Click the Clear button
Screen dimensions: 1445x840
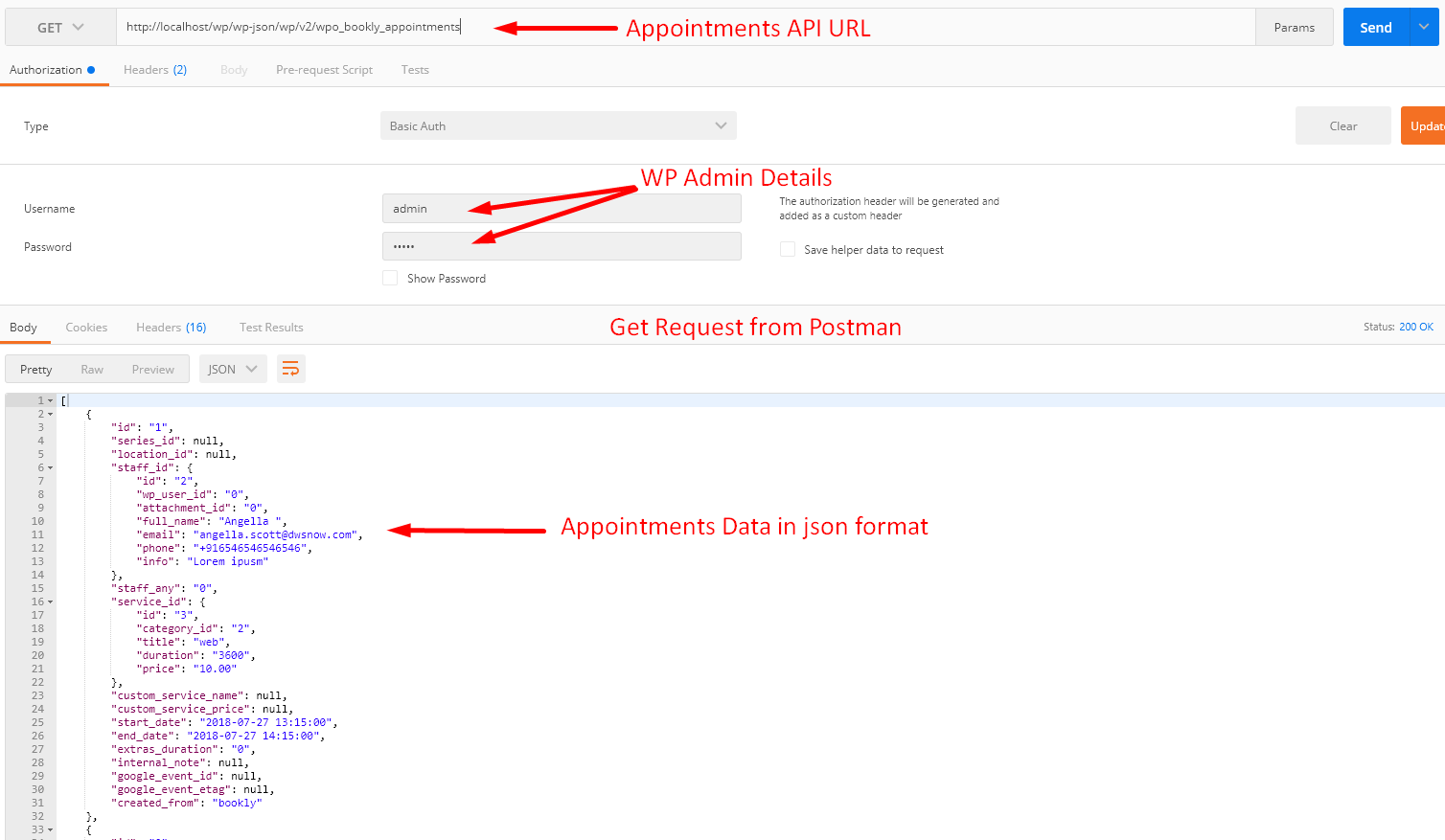pyautogui.click(x=1343, y=125)
